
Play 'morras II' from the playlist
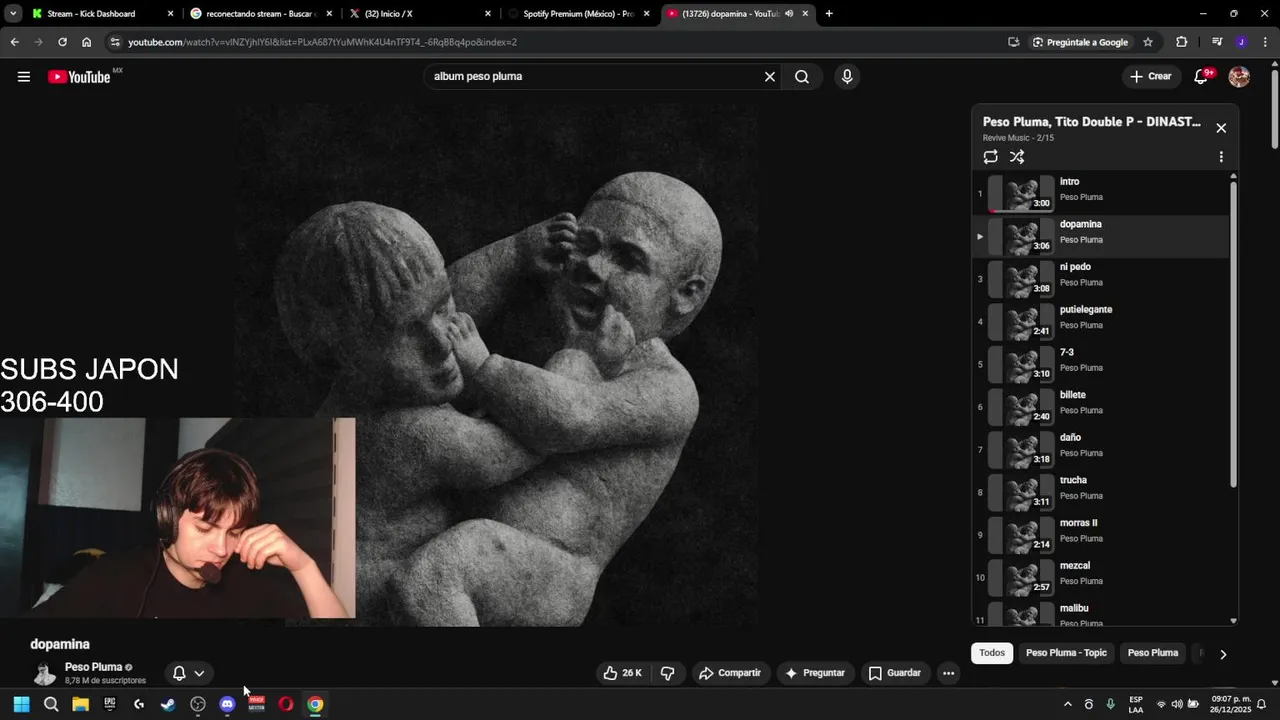click(1100, 535)
